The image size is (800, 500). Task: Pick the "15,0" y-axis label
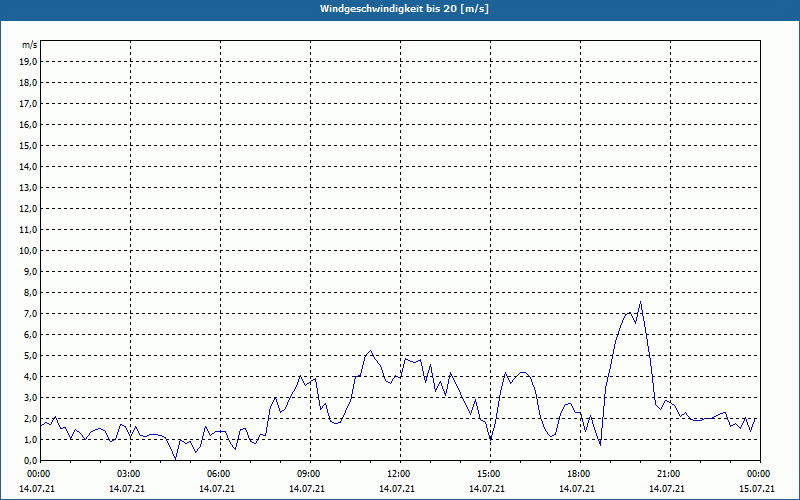click(28, 145)
